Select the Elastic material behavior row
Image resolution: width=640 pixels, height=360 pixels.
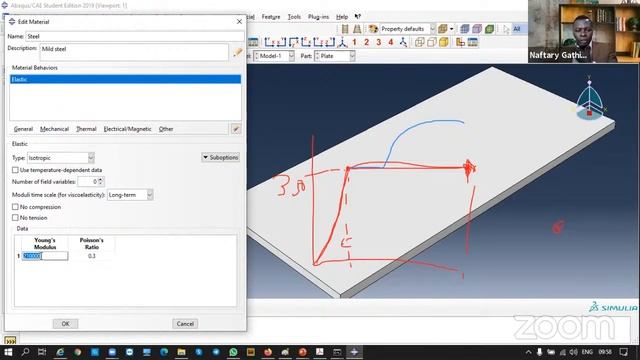(125, 79)
